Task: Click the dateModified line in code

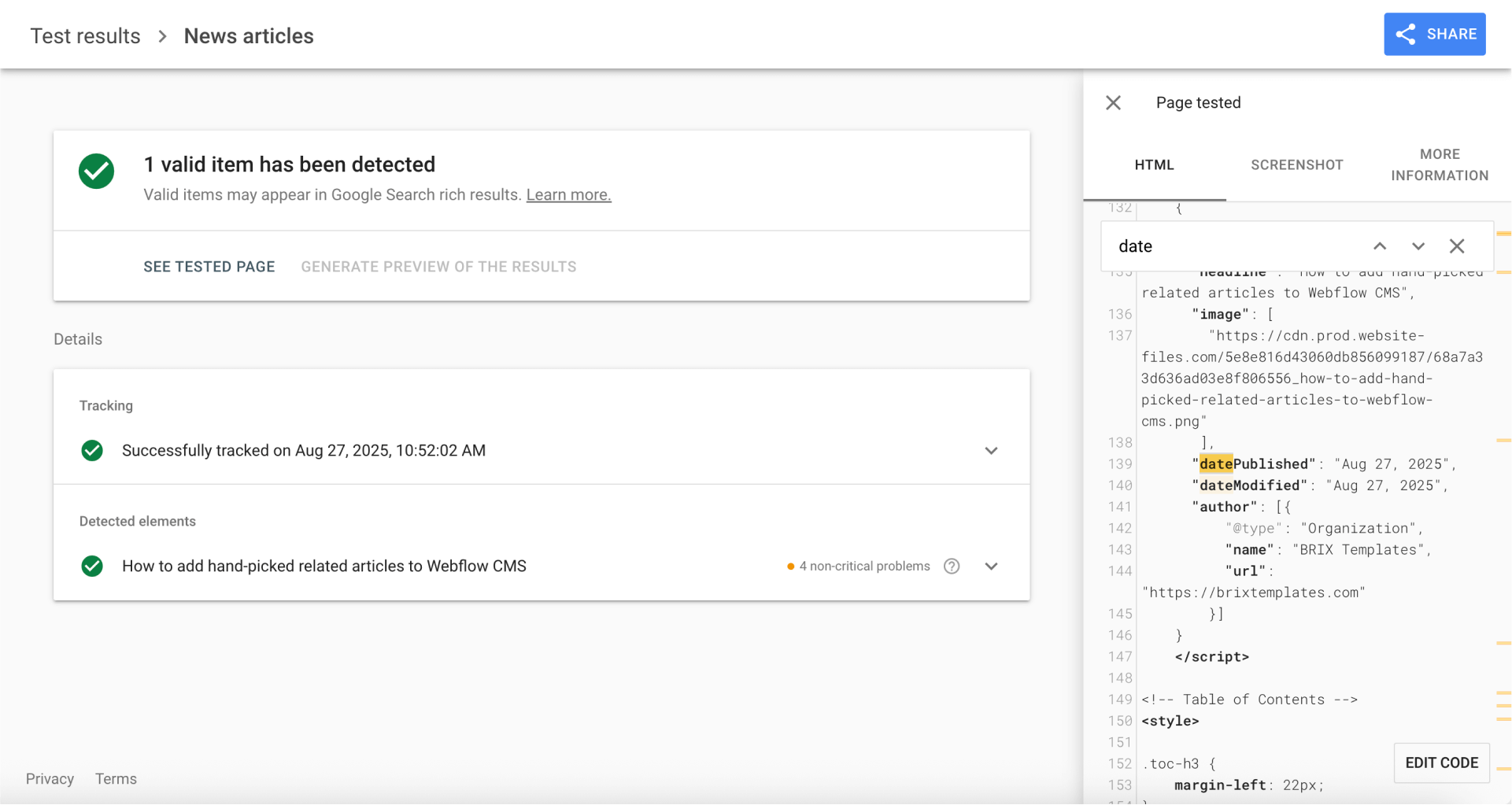Action: point(1319,486)
